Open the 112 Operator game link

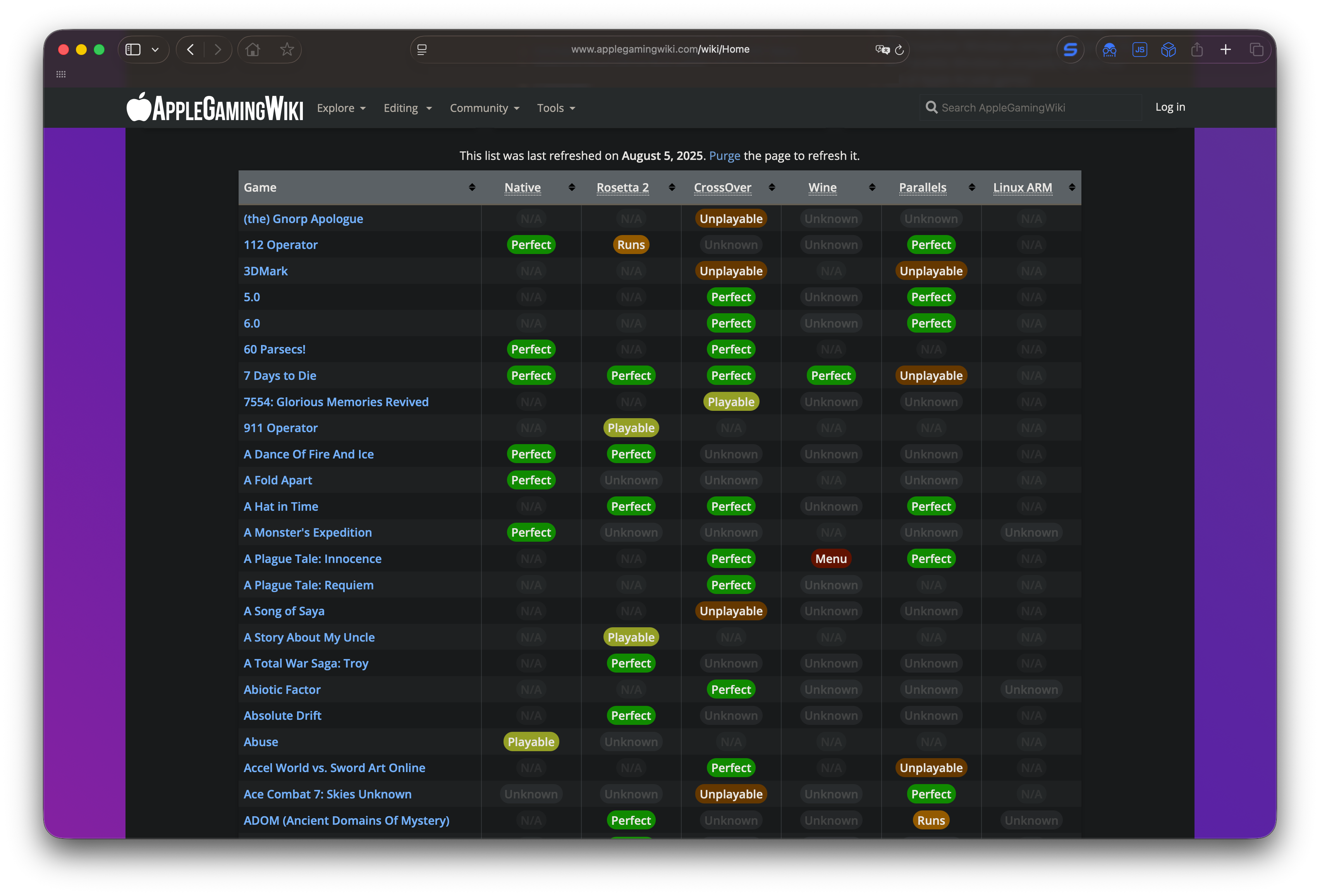[x=280, y=245]
